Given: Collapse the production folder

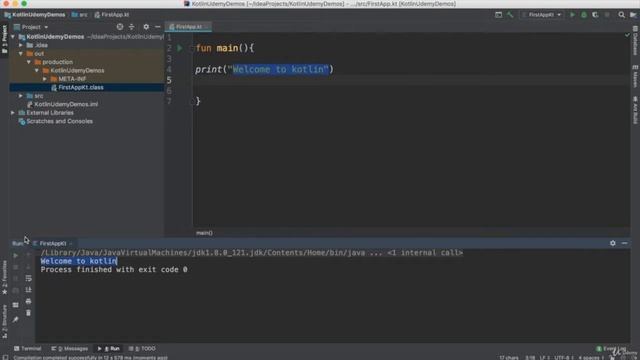Looking at the screenshot, I should click(29, 62).
